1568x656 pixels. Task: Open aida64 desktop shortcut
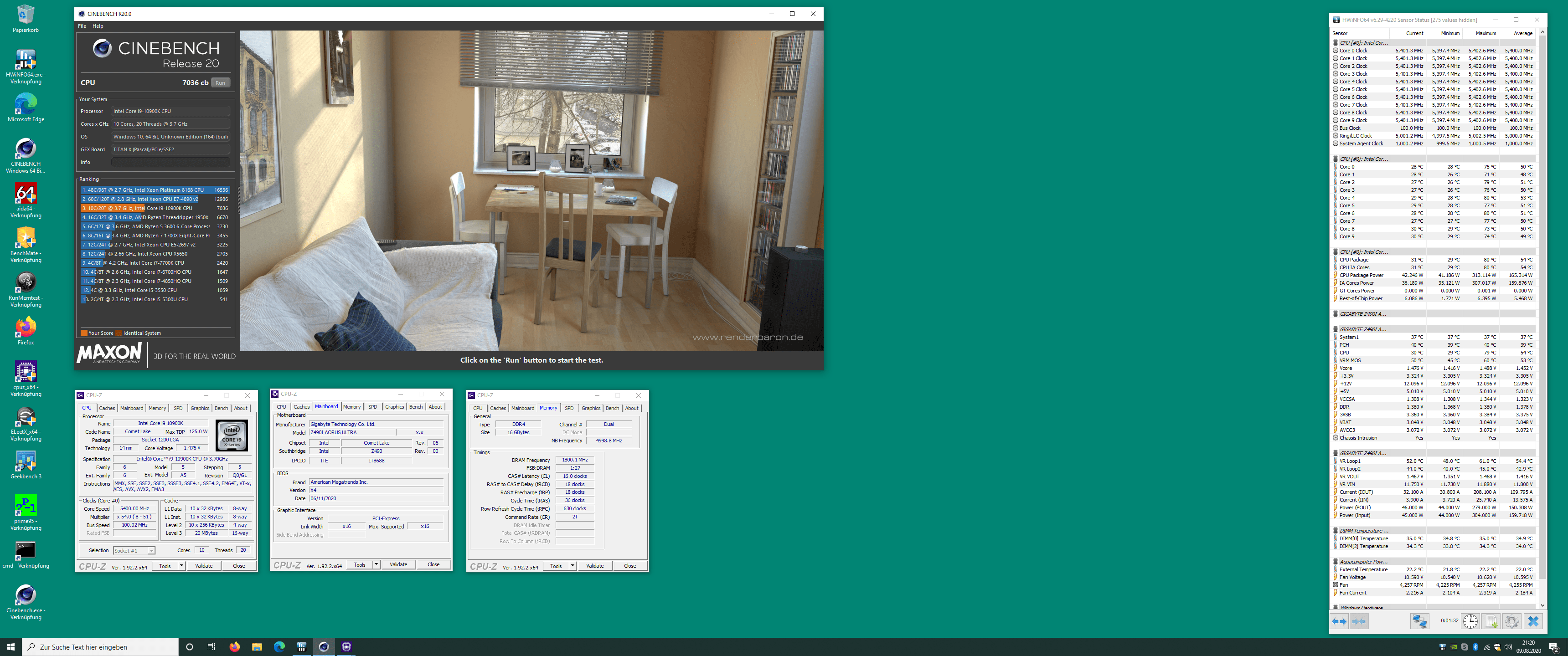(x=26, y=200)
